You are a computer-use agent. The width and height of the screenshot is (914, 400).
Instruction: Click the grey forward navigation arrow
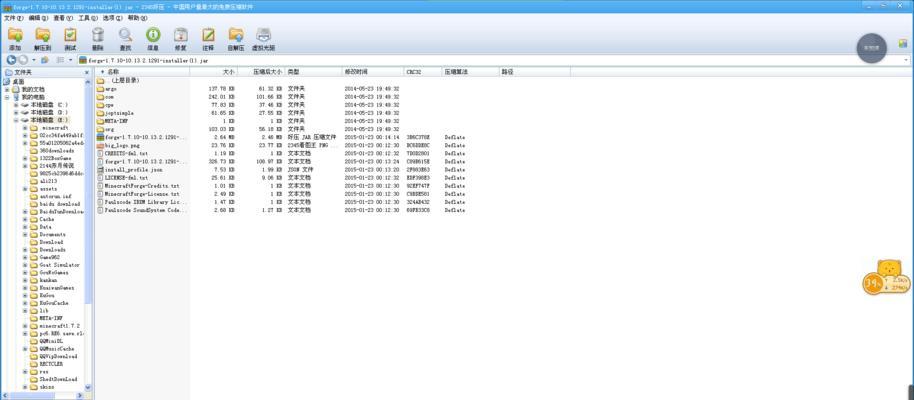coord(23,60)
